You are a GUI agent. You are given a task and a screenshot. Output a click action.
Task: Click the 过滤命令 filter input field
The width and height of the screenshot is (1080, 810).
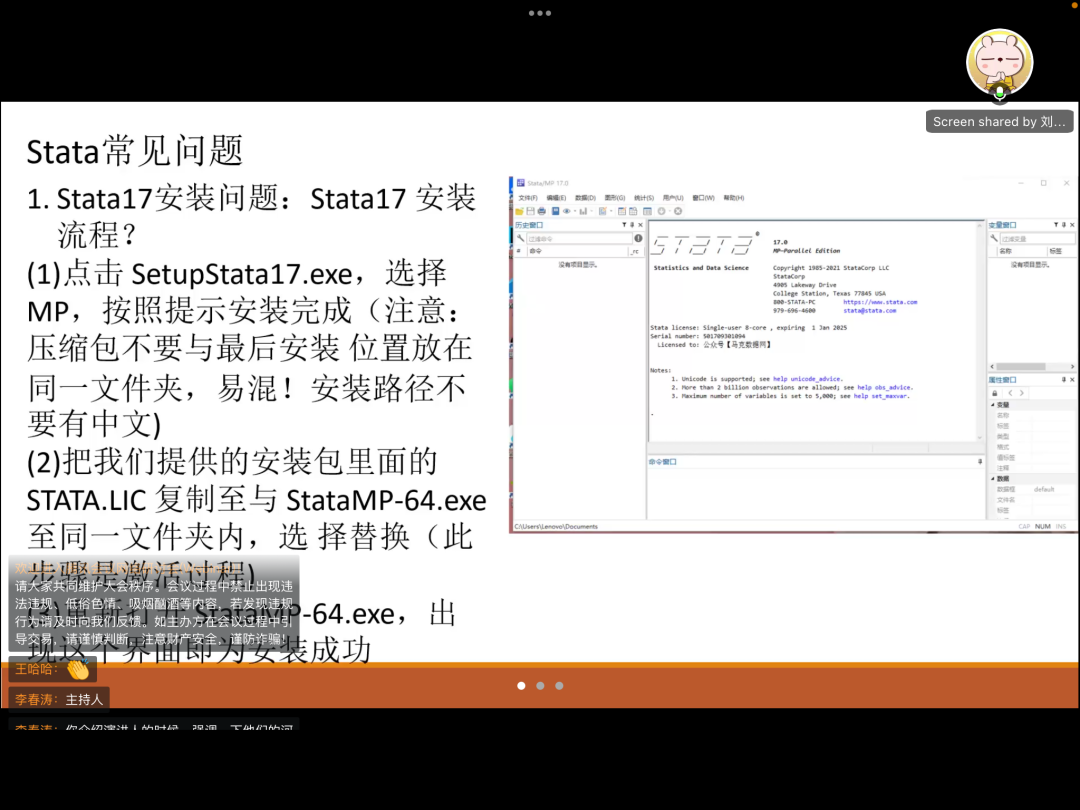pyautogui.click(x=579, y=238)
